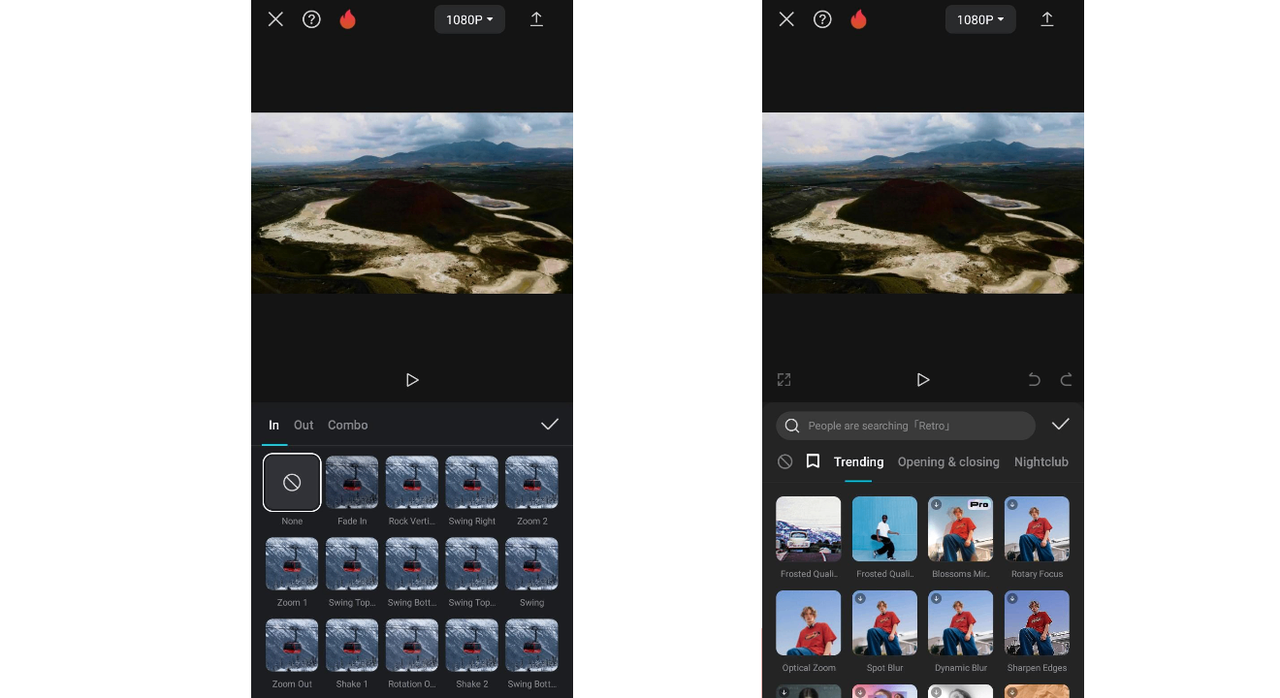Switch to the In animation tab

coord(274,425)
